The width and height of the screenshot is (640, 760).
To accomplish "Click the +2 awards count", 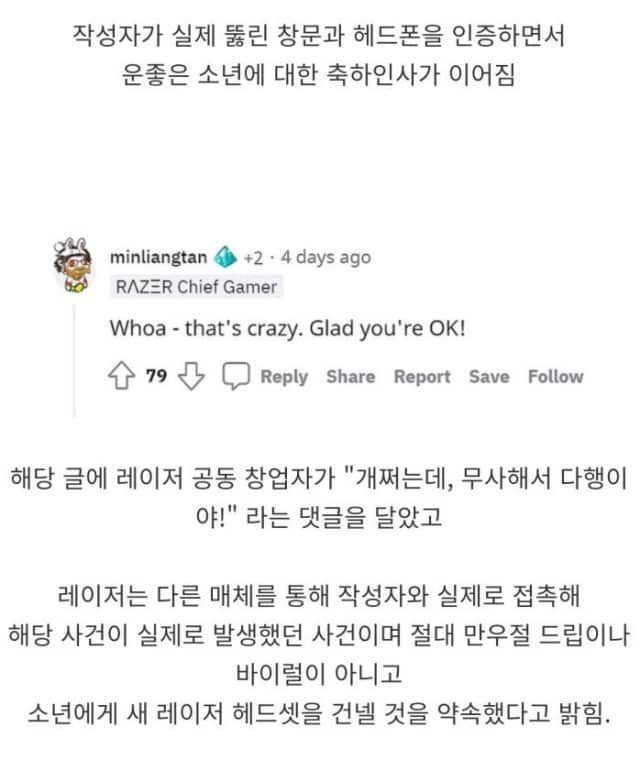I will [253, 257].
